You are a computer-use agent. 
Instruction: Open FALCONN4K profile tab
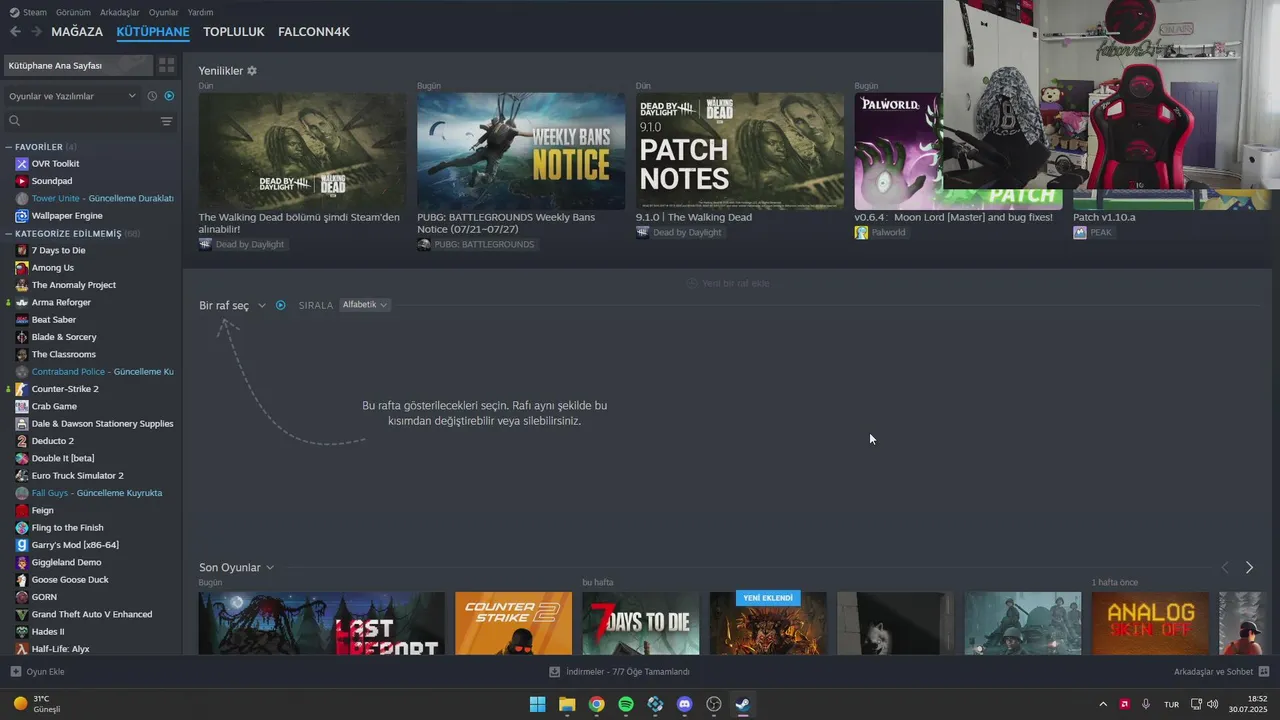[x=314, y=32]
